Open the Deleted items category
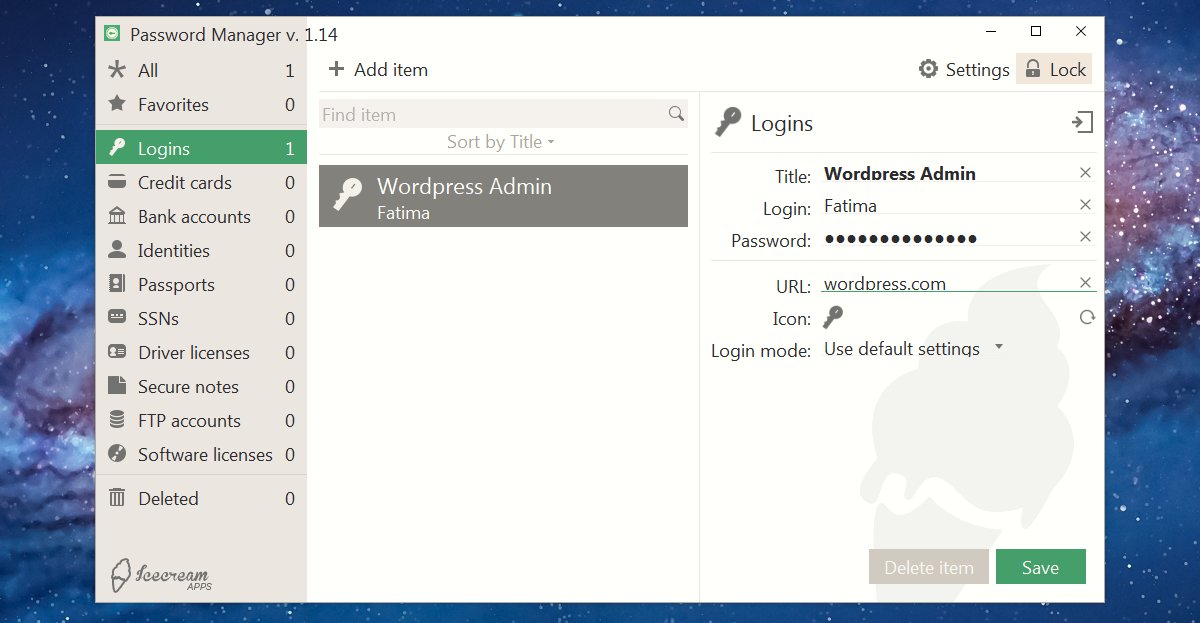Viewport: 1200px width, 623px height. (x=201, y=499)
